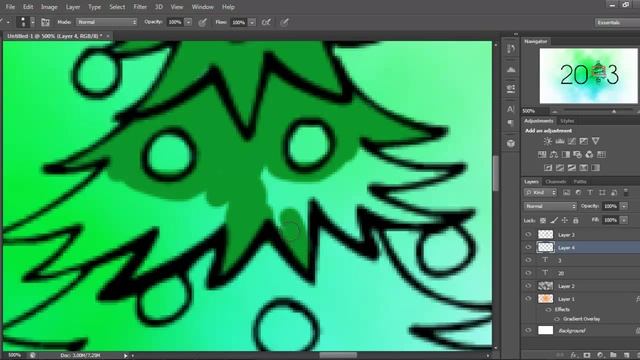The height and width of the screenshot is (360, 640).
Task: Add a Black & White adjustment
Action: pos(566,155)
